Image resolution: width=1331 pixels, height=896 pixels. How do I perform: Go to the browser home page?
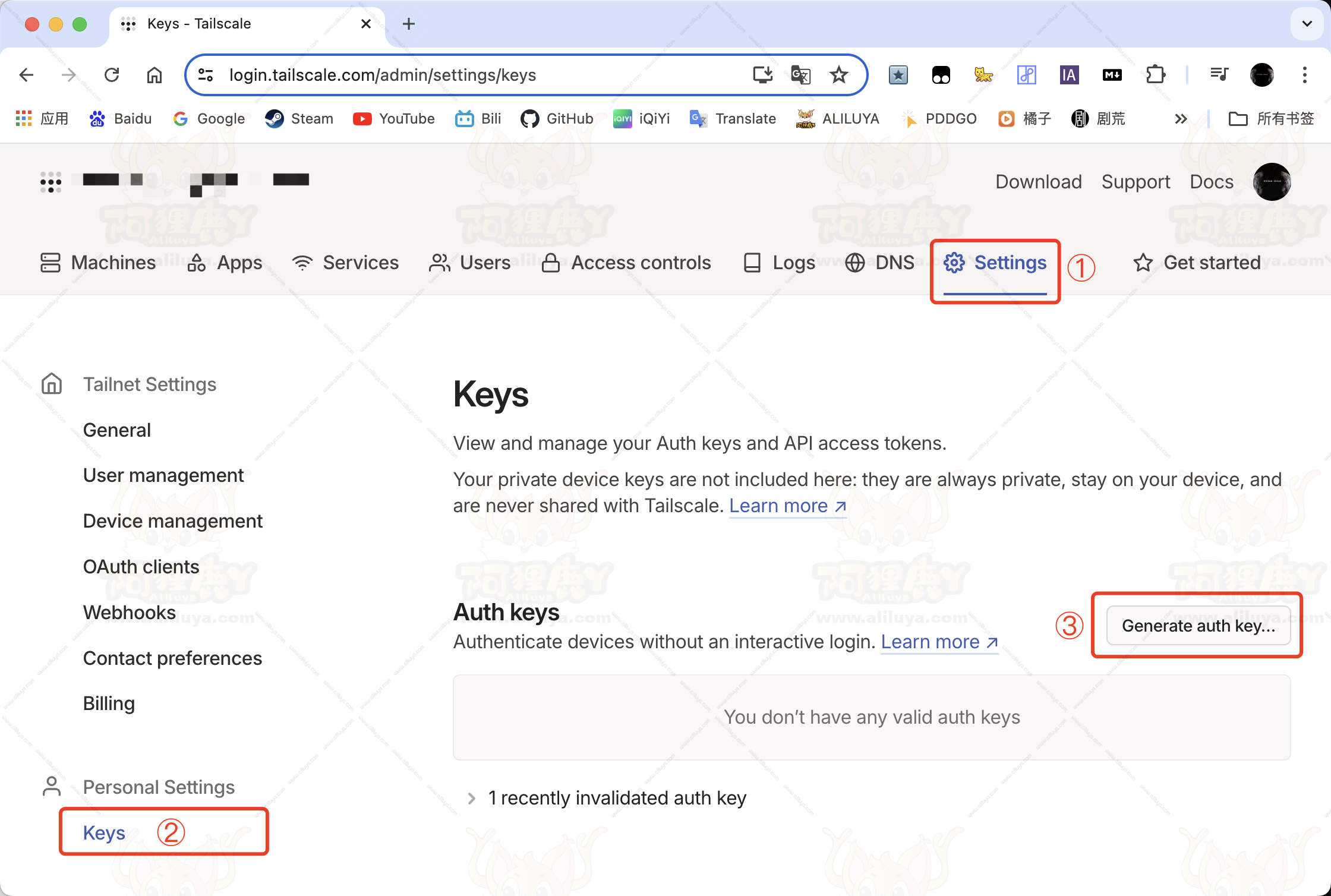154,75
